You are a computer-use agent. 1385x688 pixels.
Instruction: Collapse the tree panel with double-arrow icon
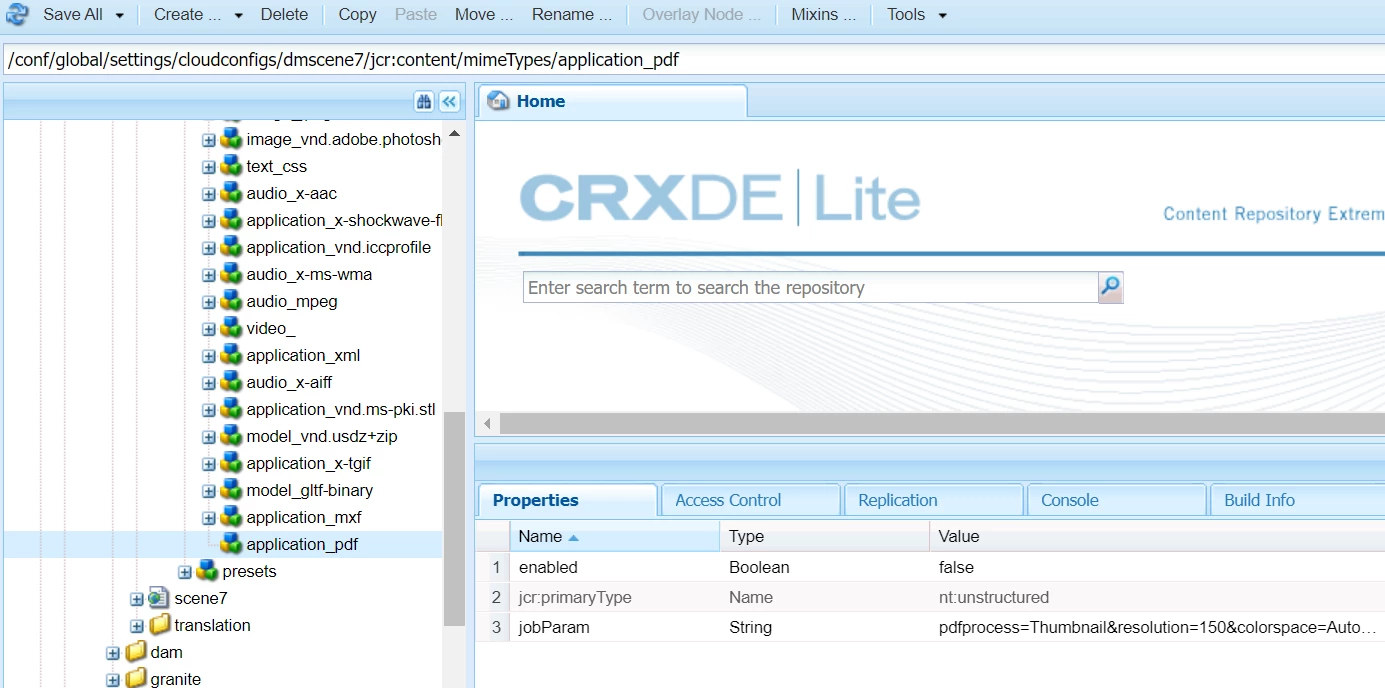click(449, 101)
